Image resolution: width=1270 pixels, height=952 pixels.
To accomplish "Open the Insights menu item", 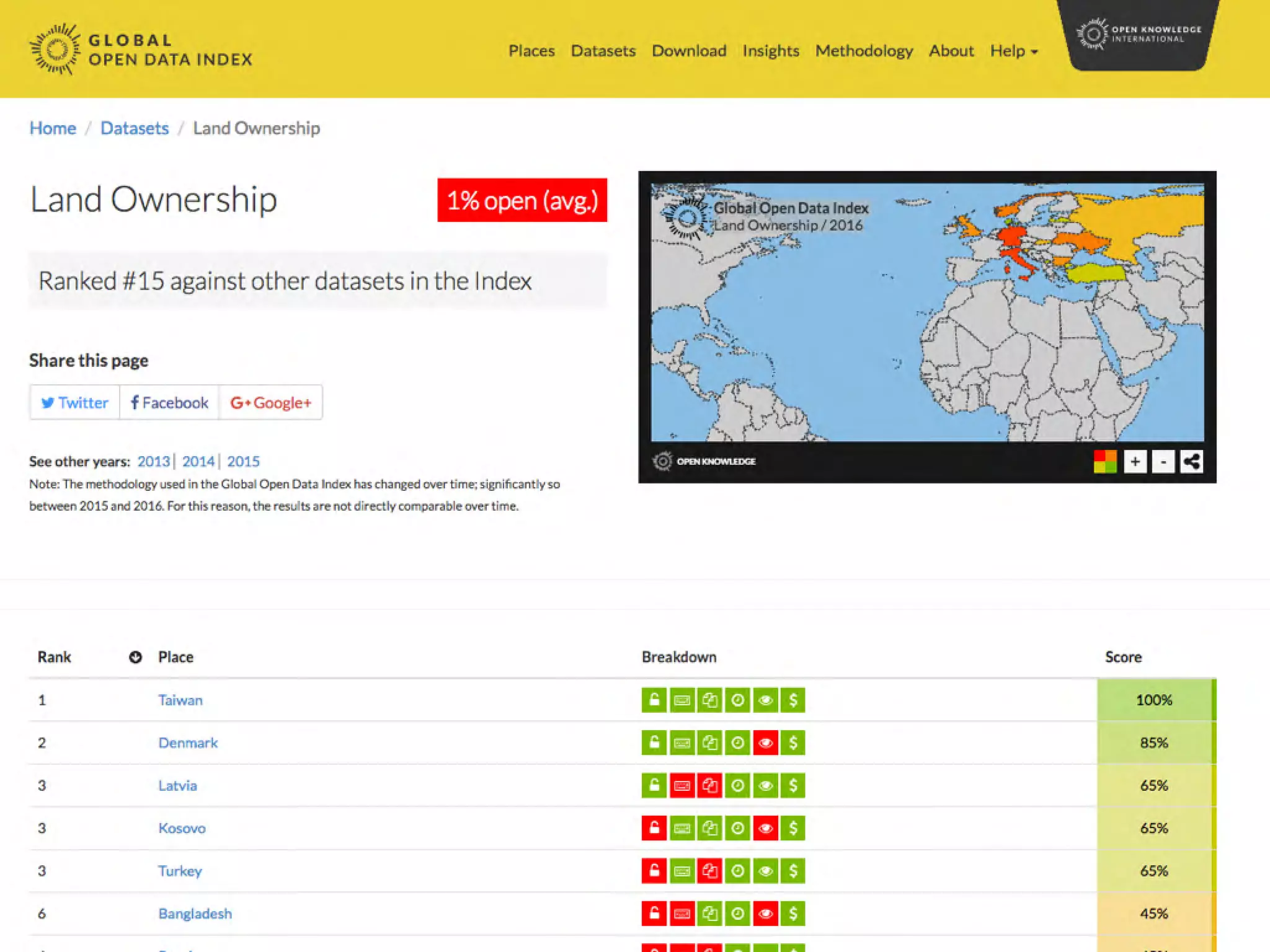I will pos(771,51).
